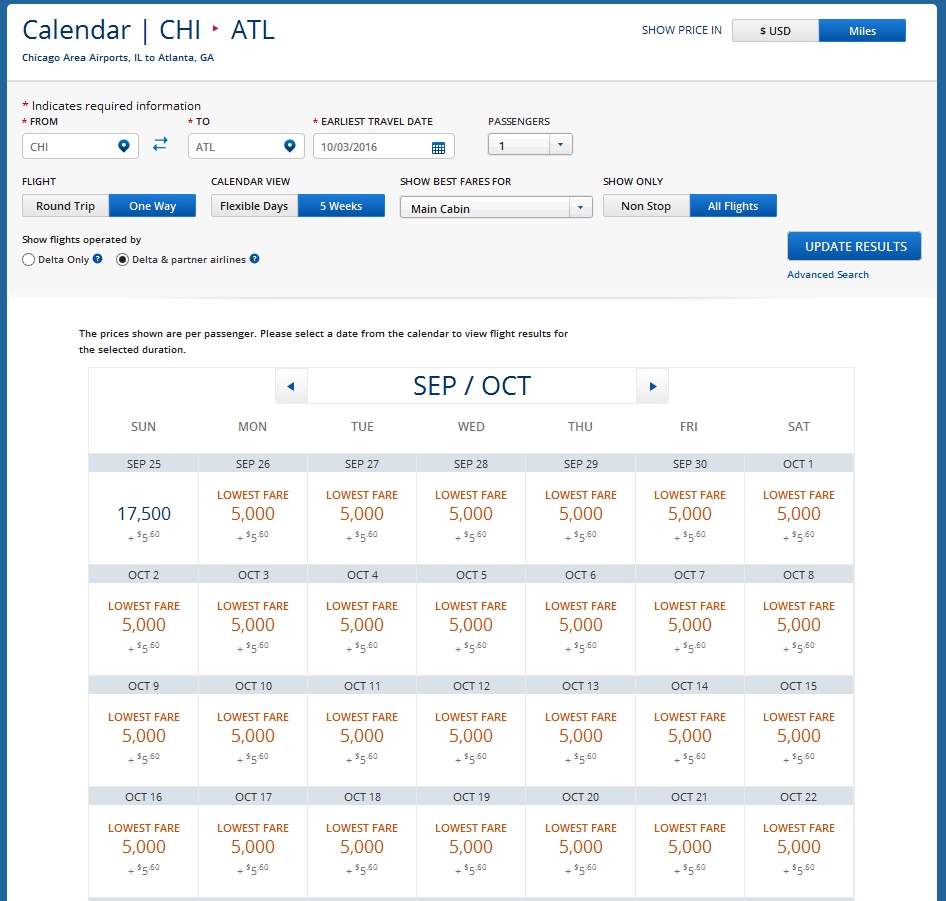This screenshot has width=946, height=901.
Task: Select the Delta Only radio button
Action: (28, 260)
